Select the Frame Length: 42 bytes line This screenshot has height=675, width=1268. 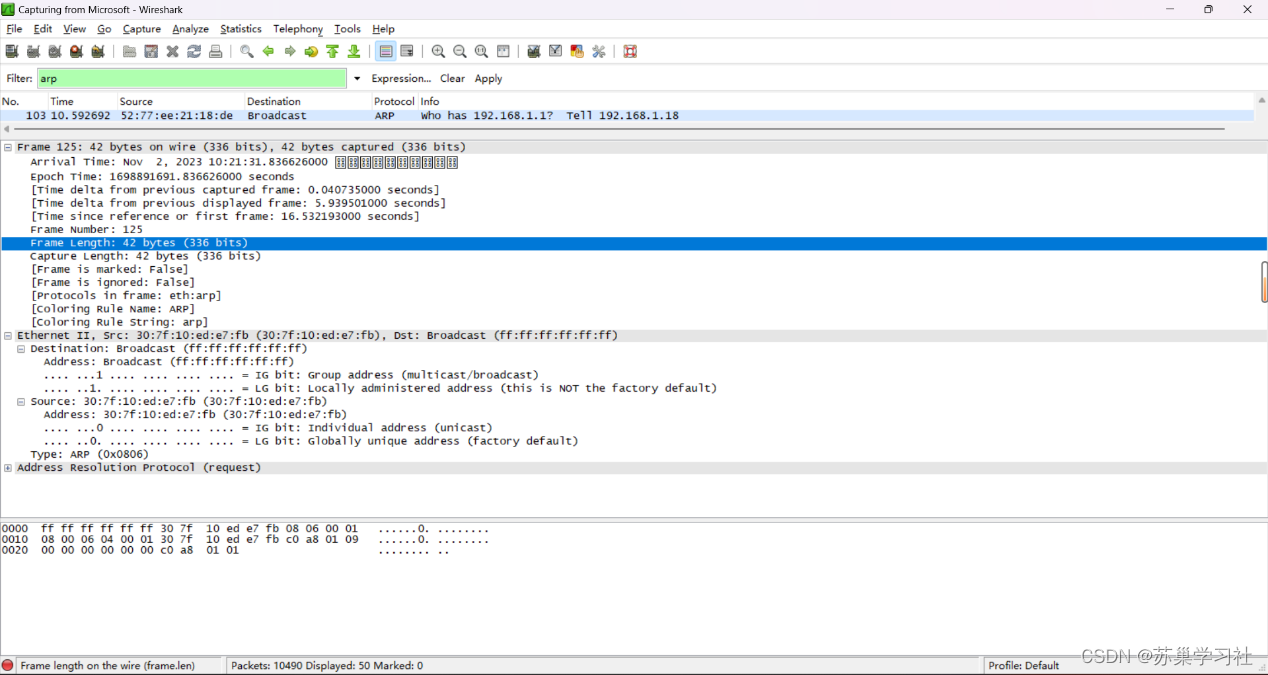click(634, 243)
